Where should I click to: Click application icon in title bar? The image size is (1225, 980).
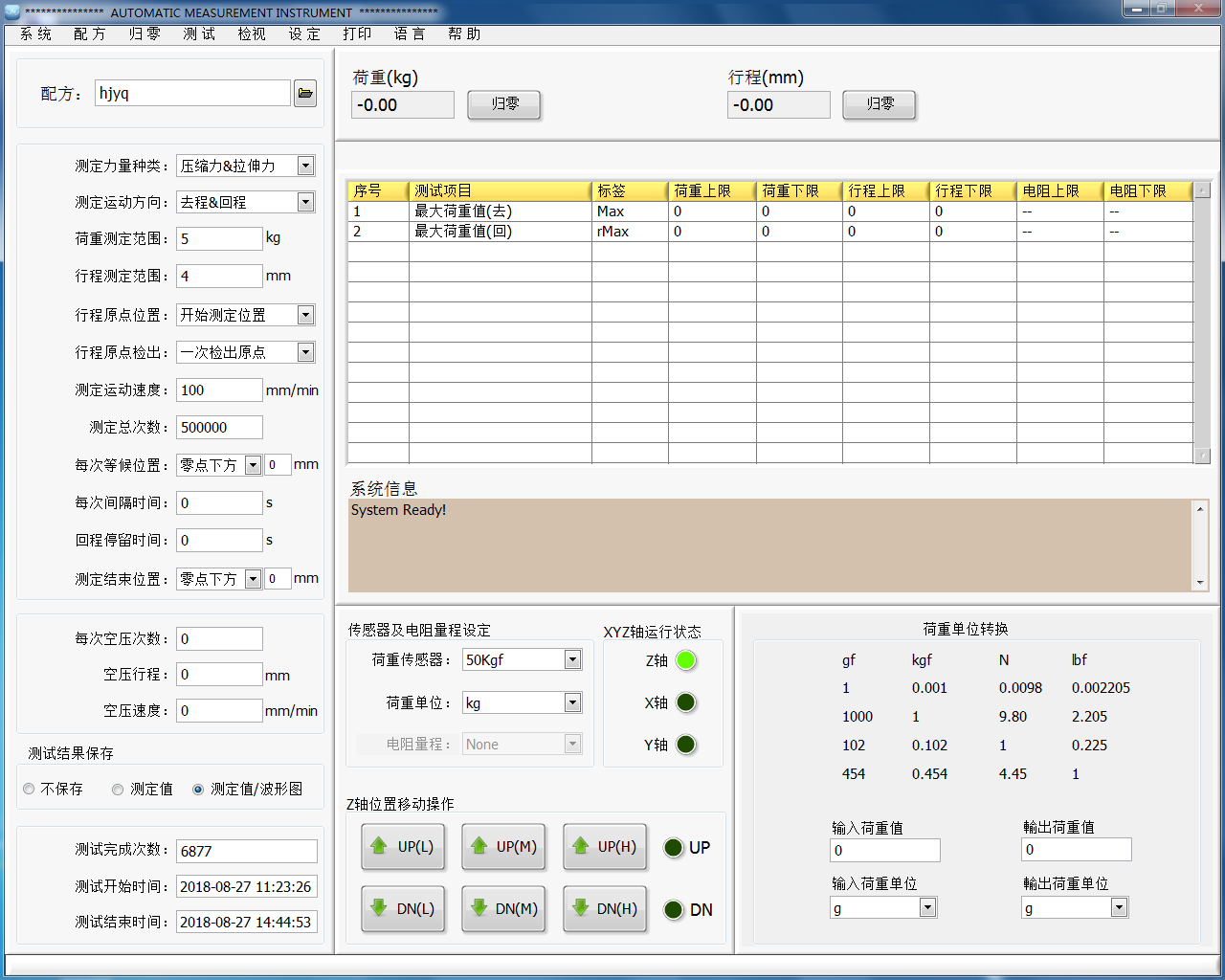pos(11,11)
